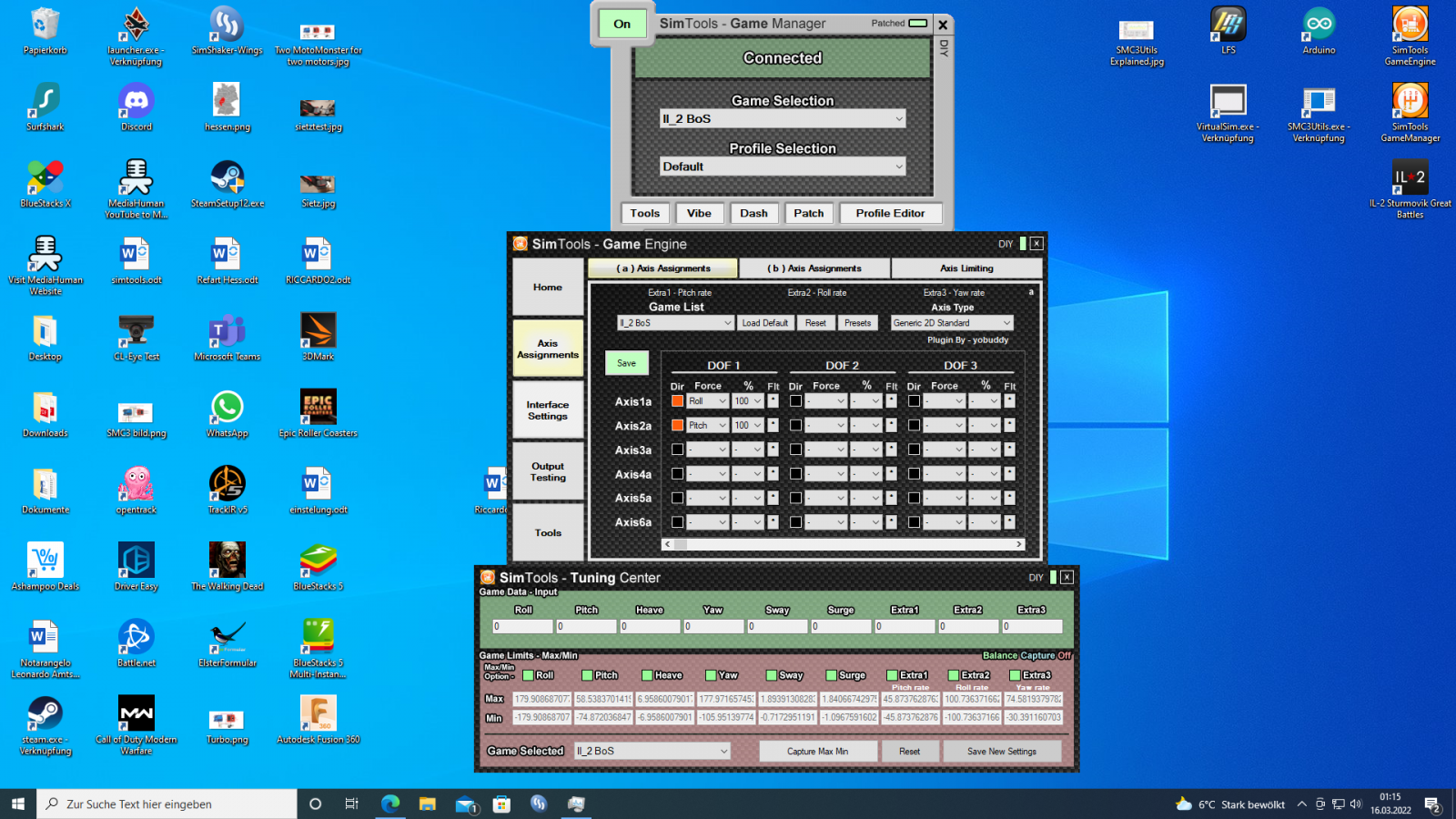Switch to (a) Axis Assignments tab

(x=662, y=268)
